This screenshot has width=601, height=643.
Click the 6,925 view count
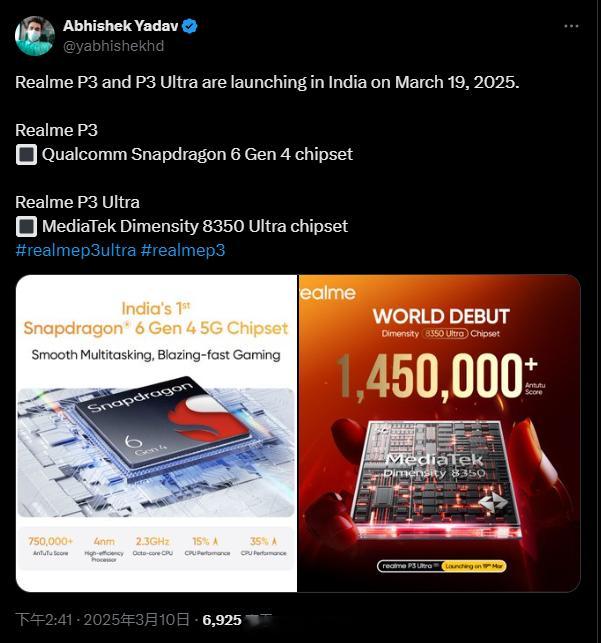click(222, 620)
